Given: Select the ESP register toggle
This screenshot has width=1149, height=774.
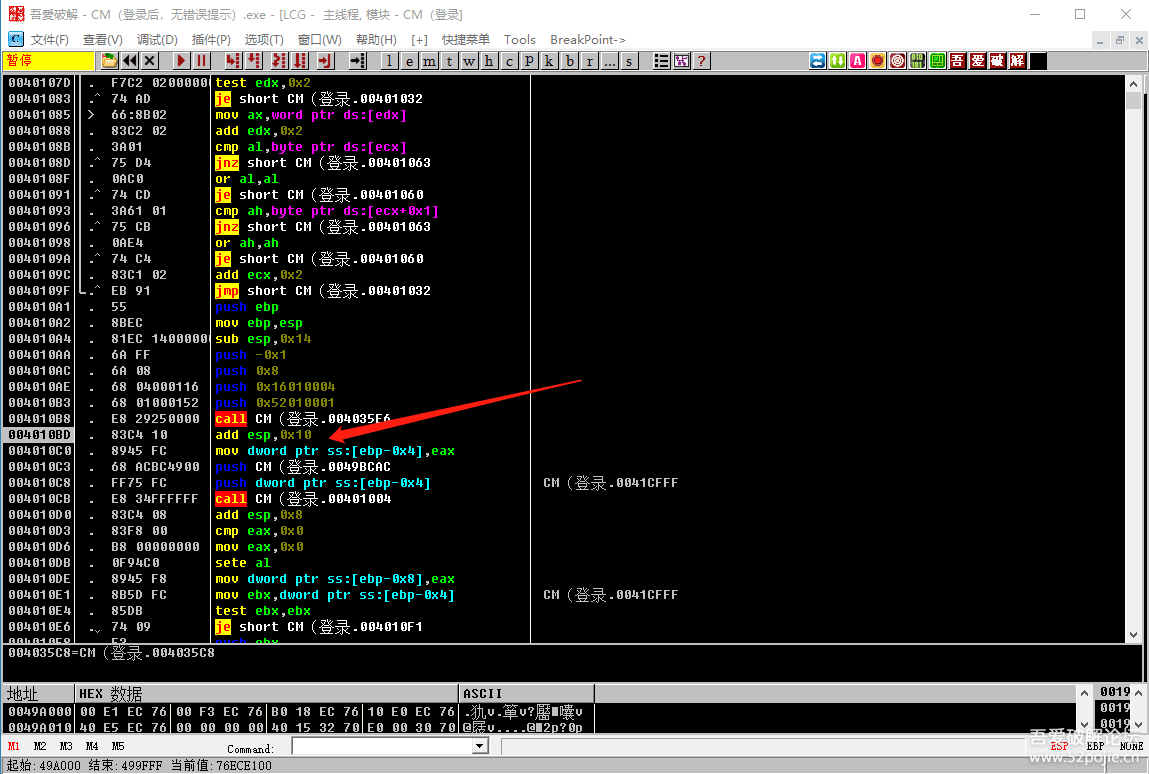Looking at the screenshot, I should [x=1059, y=746].
